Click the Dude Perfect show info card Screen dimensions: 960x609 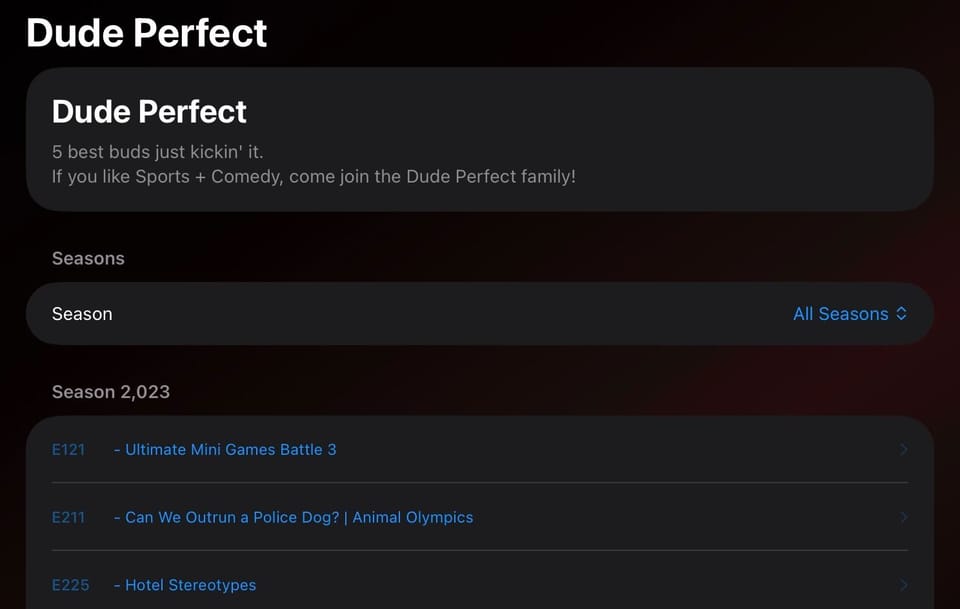pos(480,138)
